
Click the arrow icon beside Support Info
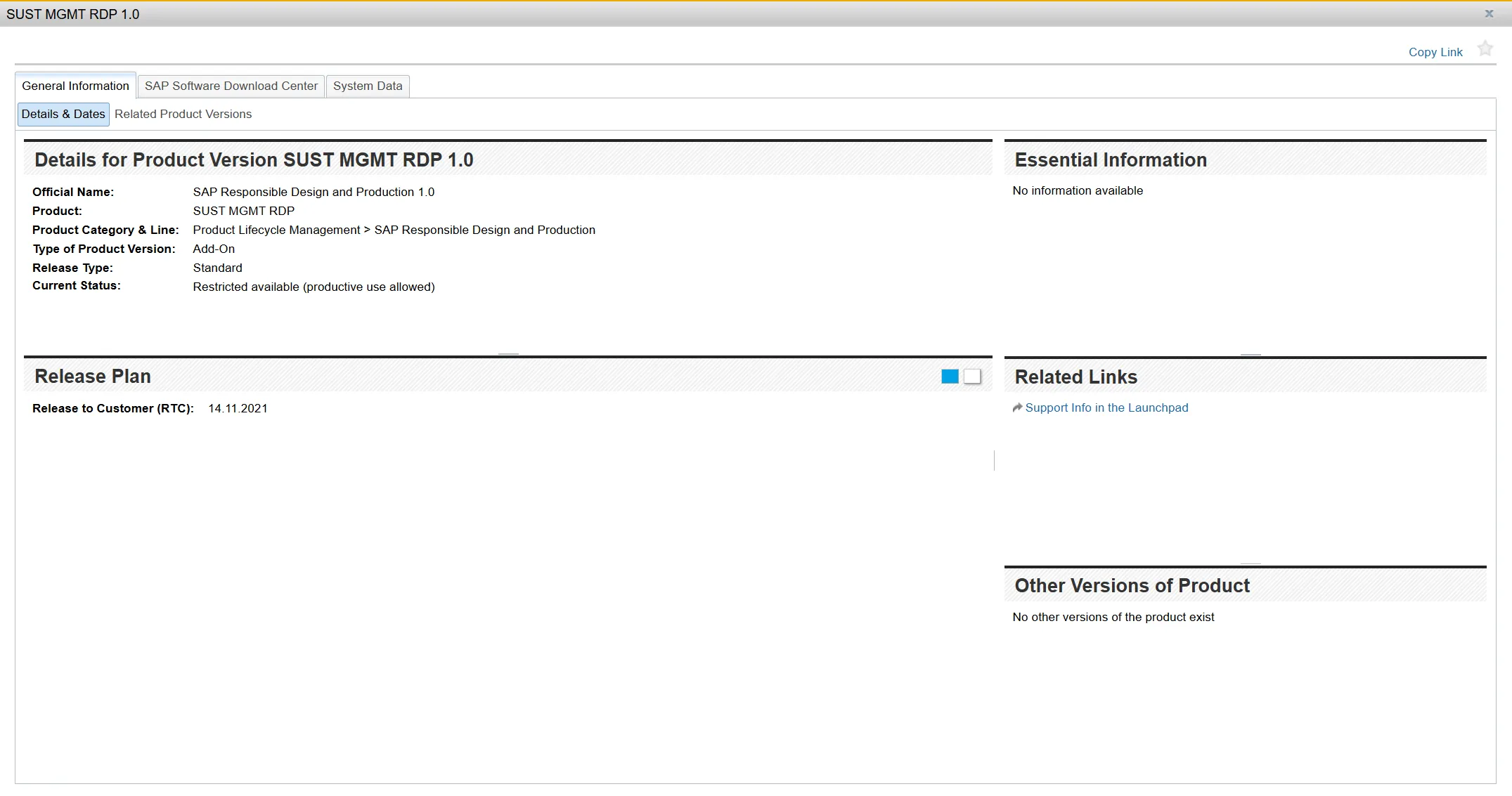[1016, 408]
